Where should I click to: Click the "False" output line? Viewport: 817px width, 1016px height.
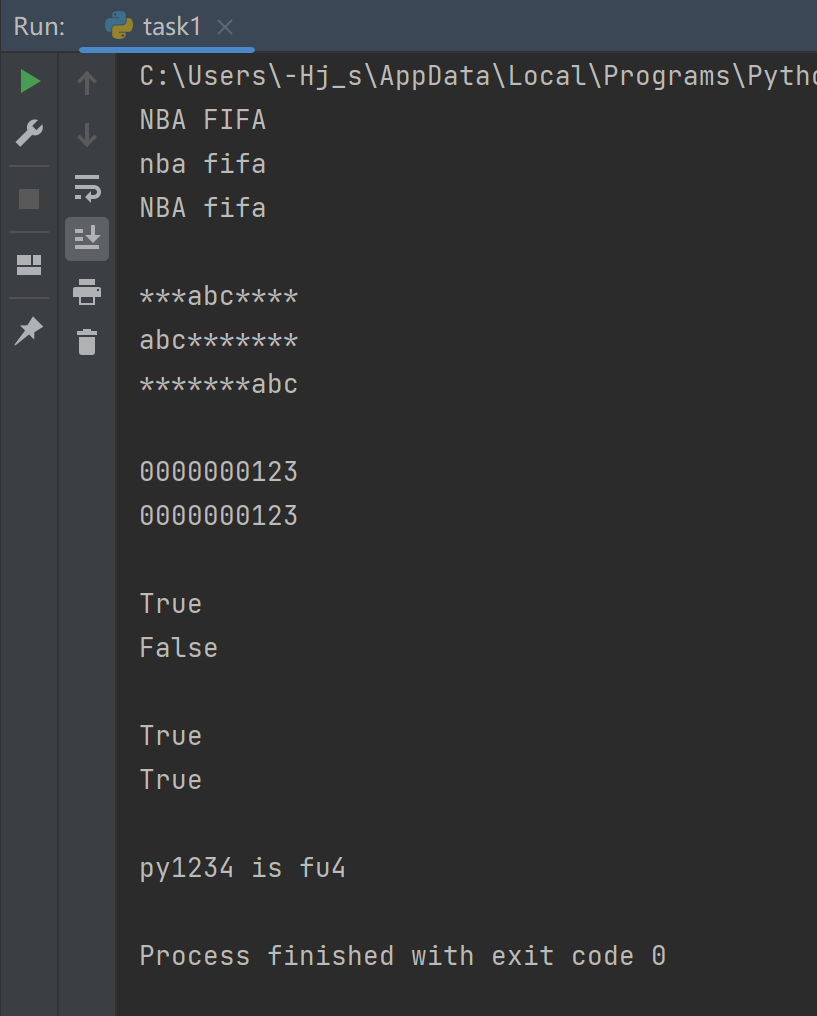178,648
